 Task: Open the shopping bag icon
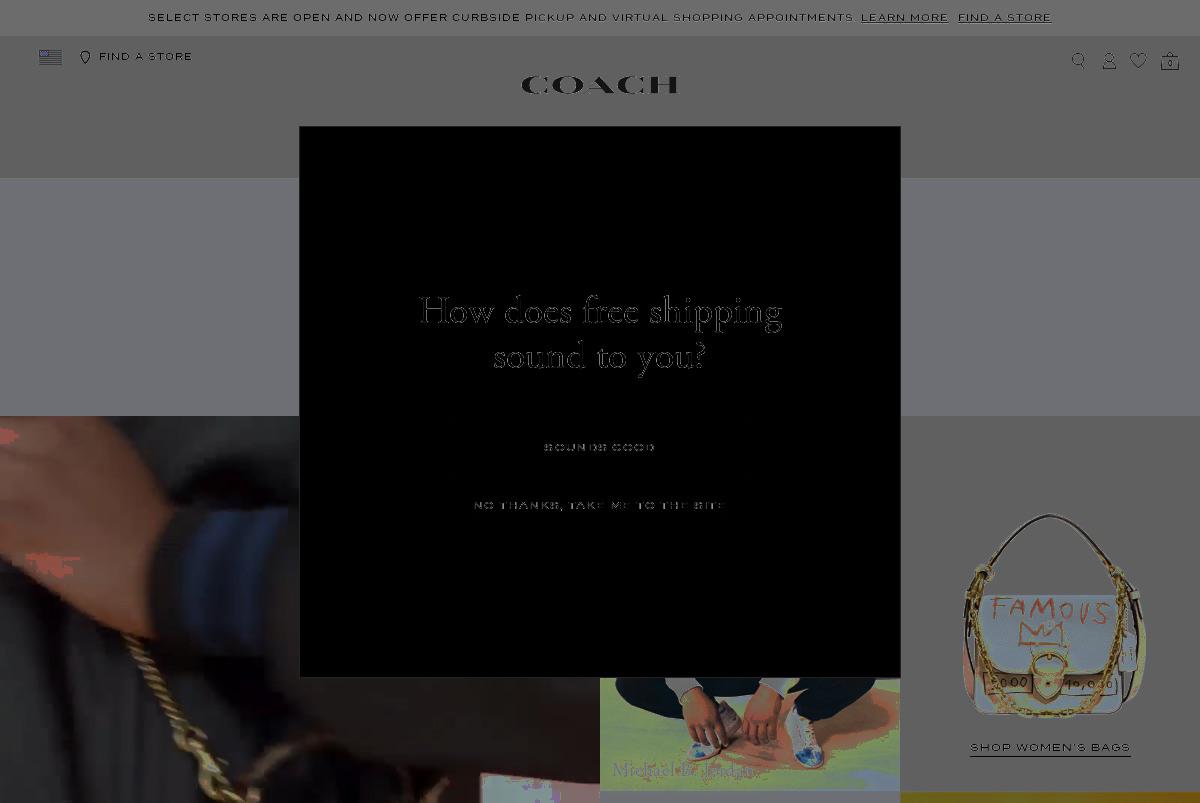pyautogui.click(x=1169, y=61)
